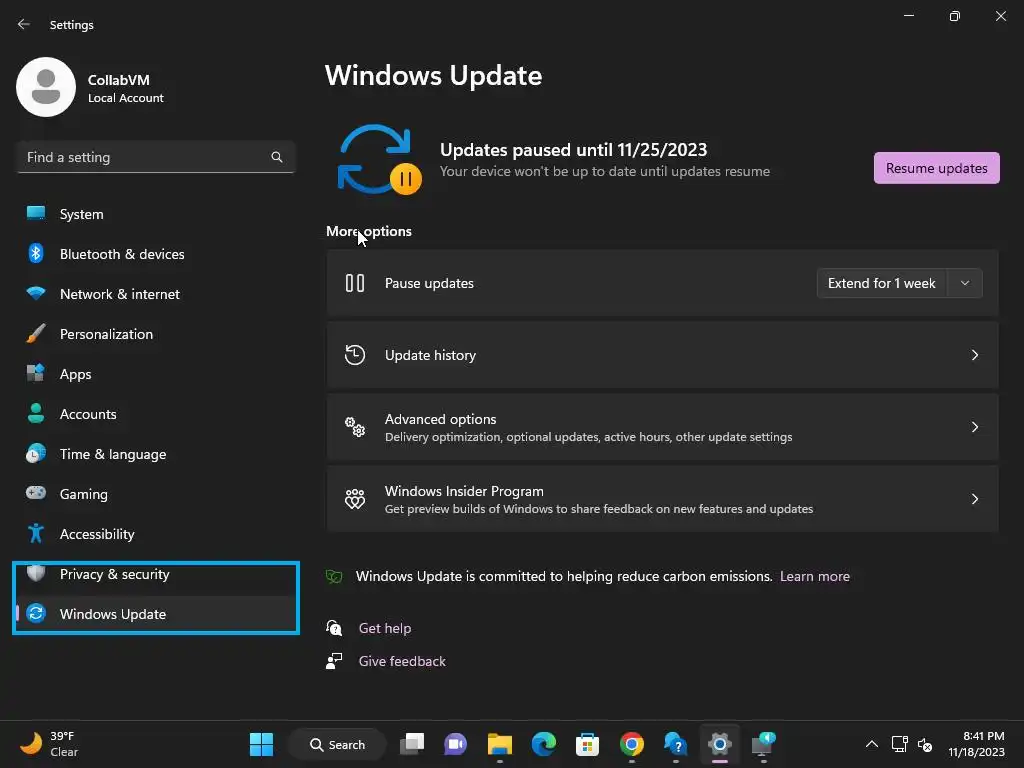Screen dimensions: 1024x768
Task: Open the Get help link
Action: [x=385, y=628]
